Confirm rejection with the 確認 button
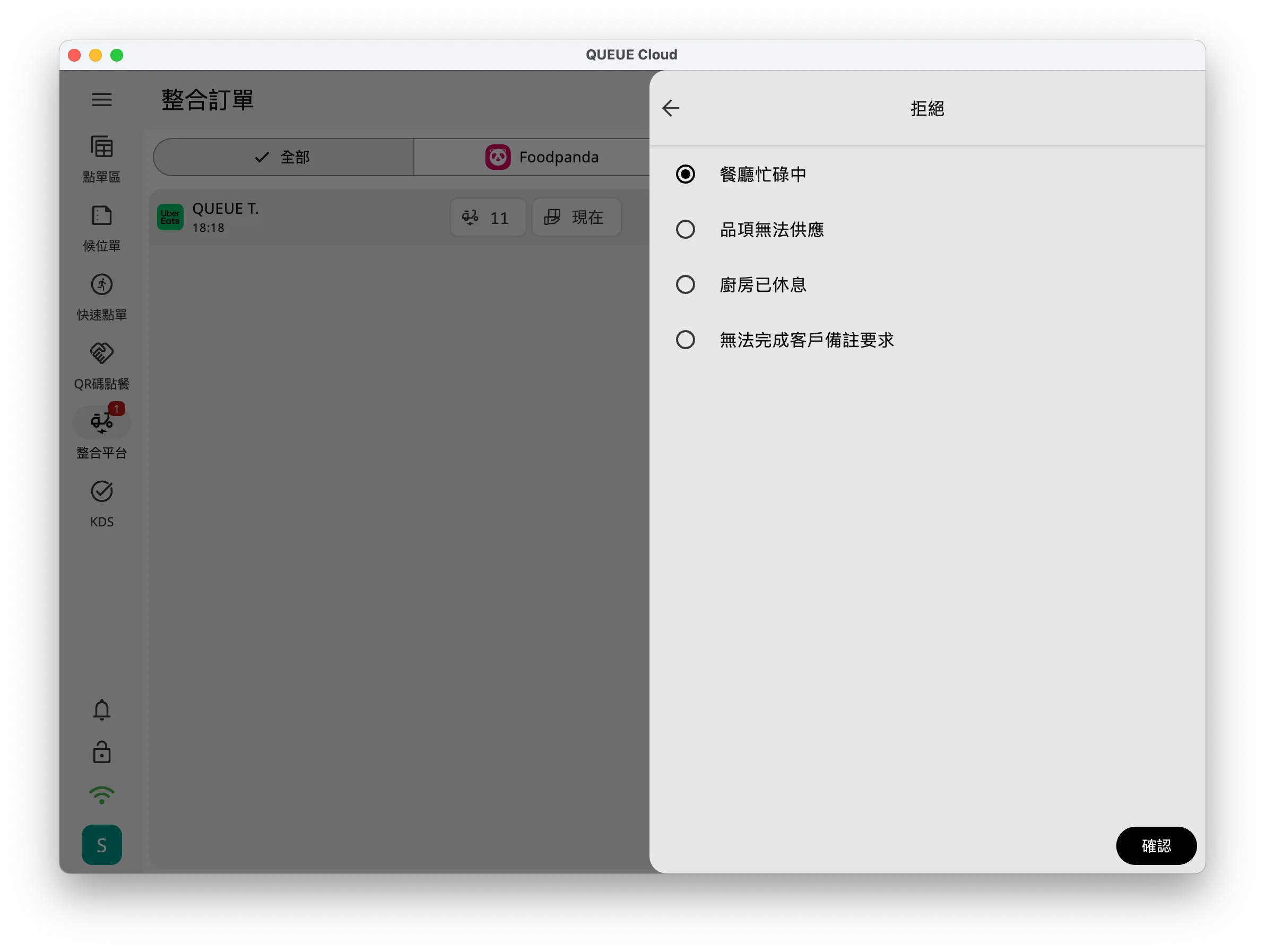The image size is (1265, 952). click(x=1156, y=846)
